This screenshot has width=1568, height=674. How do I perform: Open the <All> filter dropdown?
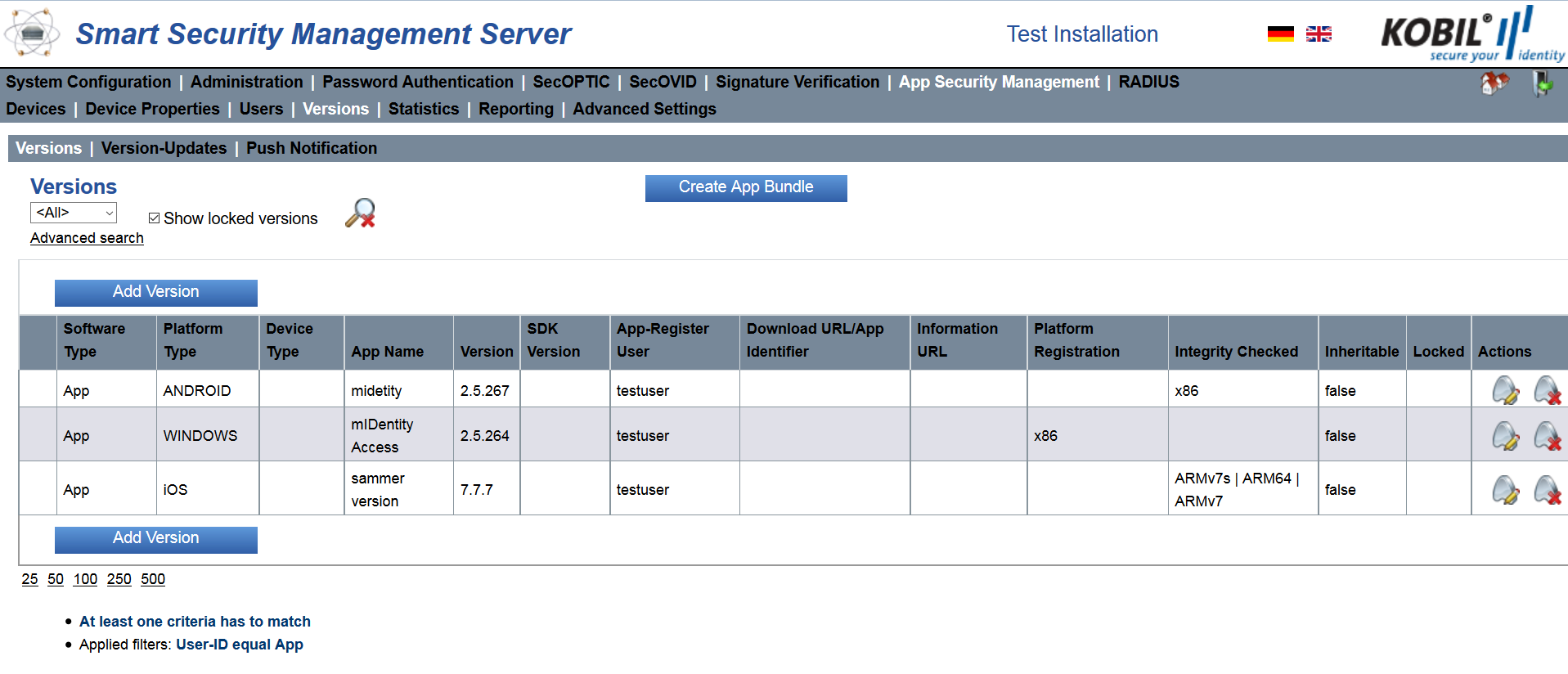pyautogui.click(x=74, y=213)
